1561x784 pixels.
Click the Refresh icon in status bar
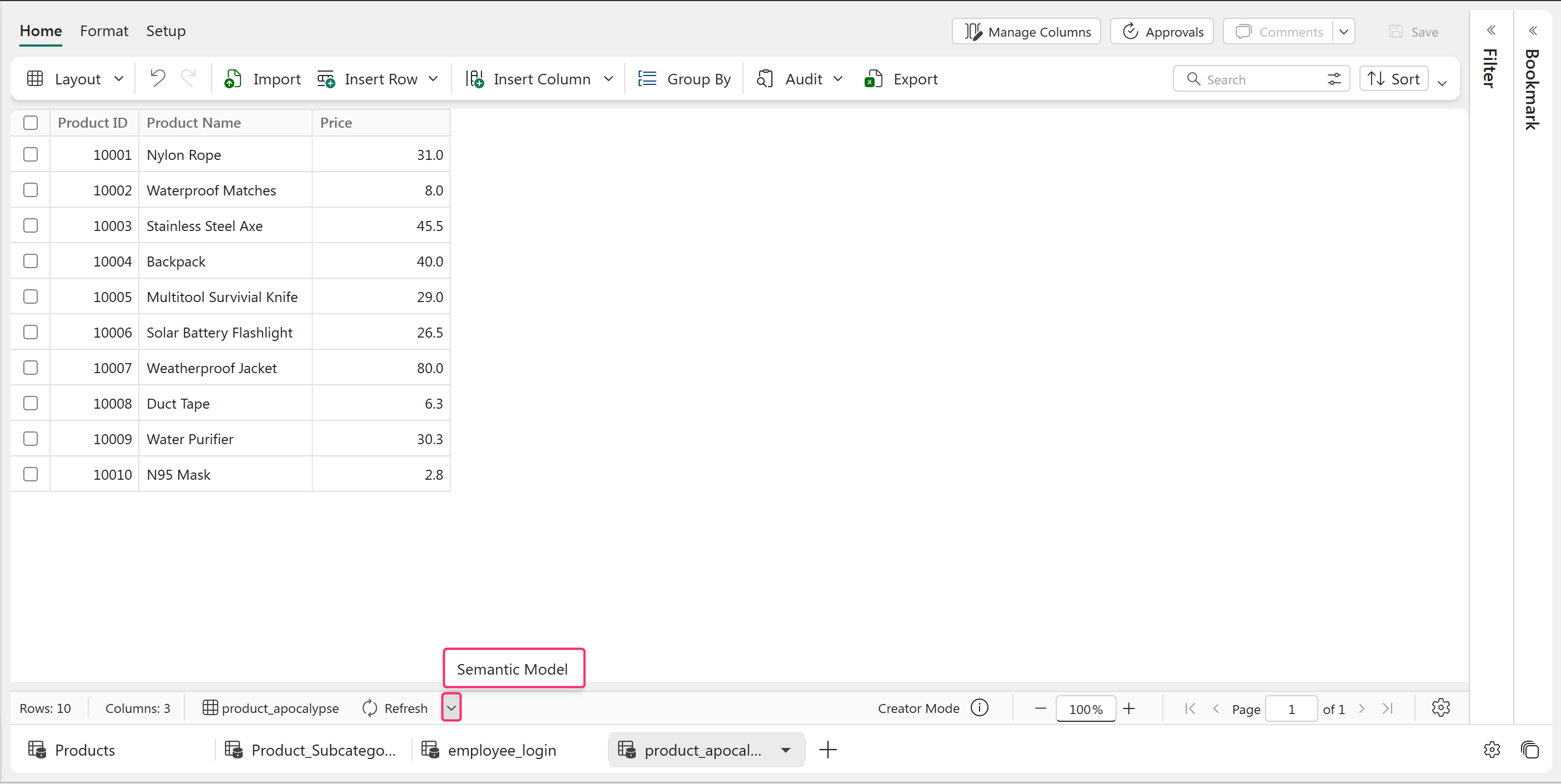[x=370, y=708]
